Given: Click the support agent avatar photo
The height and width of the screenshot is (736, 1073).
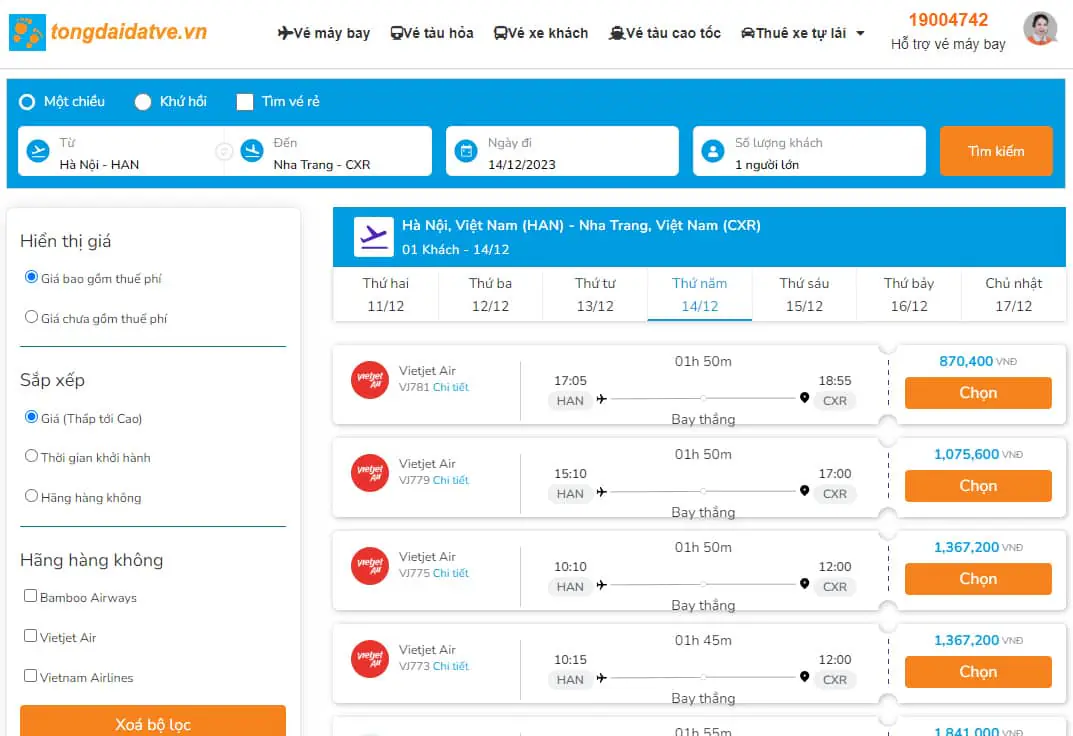Looking at the screenshot, I should (1040, 30).
